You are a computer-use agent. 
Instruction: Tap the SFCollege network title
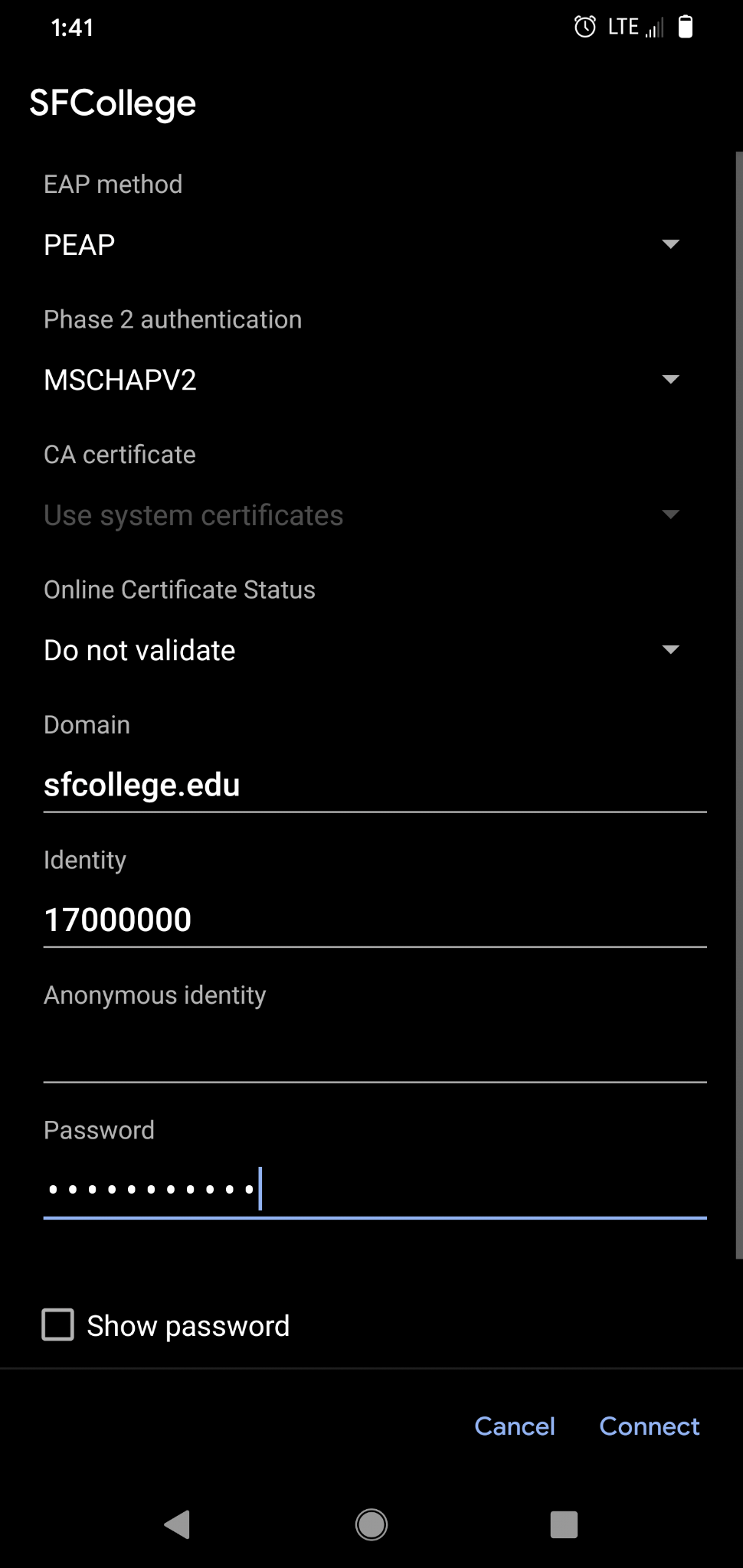tap(113, 103)
